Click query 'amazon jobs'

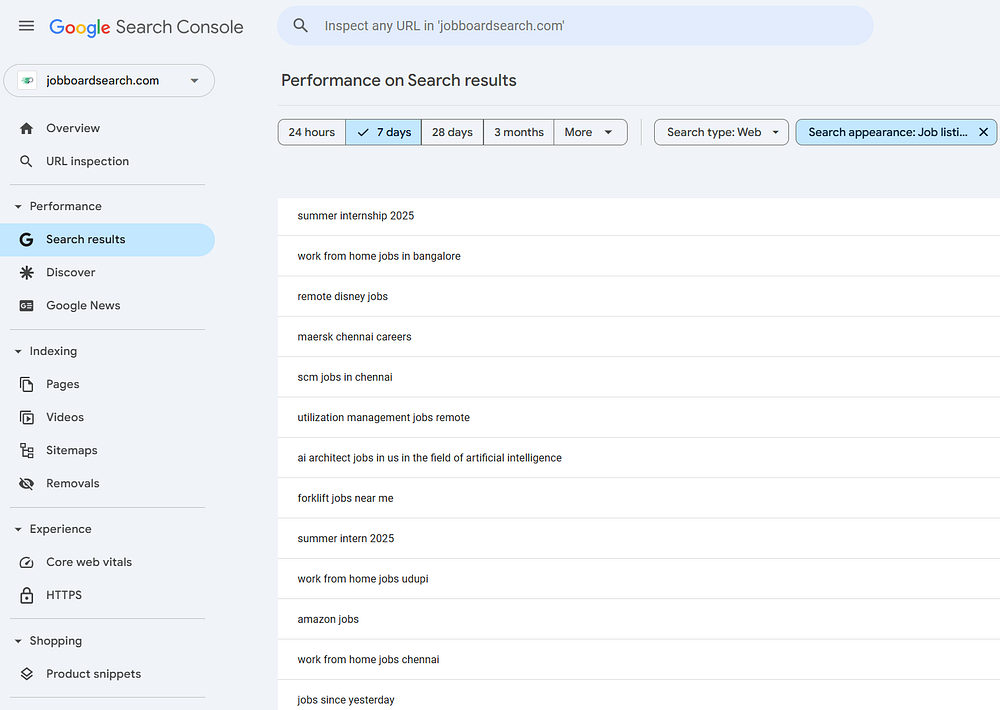pyautogui.click(x=328, y=619)
